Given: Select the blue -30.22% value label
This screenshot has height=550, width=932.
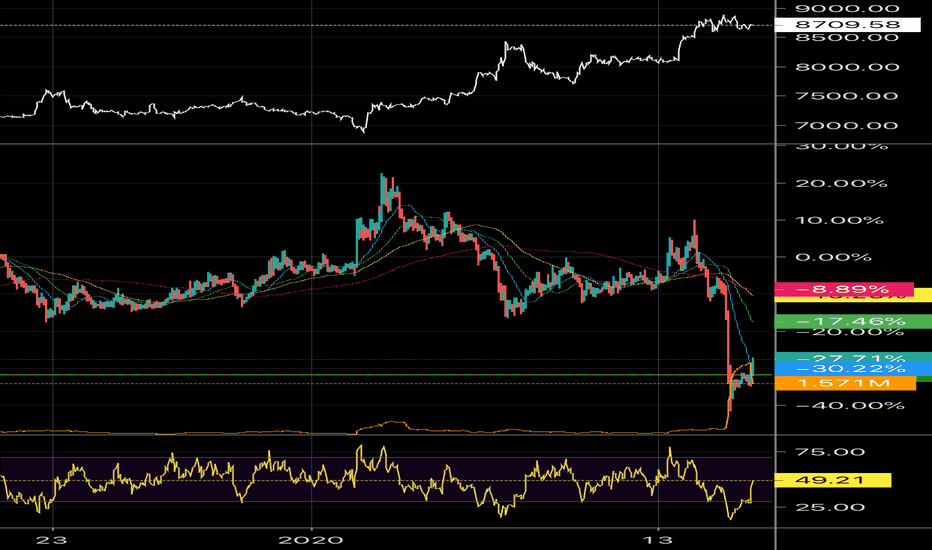Looking at the screenshot, I should coord(853,369).
